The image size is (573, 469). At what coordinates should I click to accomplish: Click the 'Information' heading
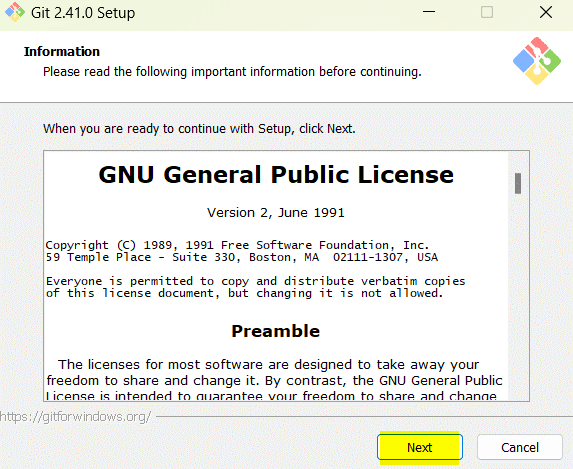tap(62, 52)
